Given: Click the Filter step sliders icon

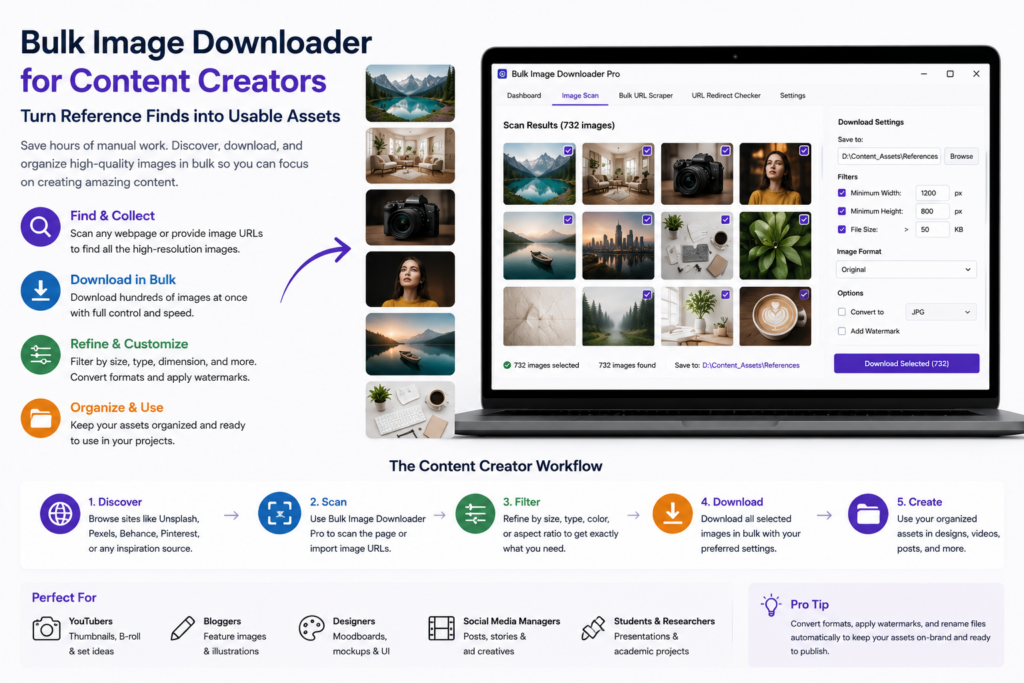Looking at the screenshot, I should pyautogui.click(x=475, y=514).
